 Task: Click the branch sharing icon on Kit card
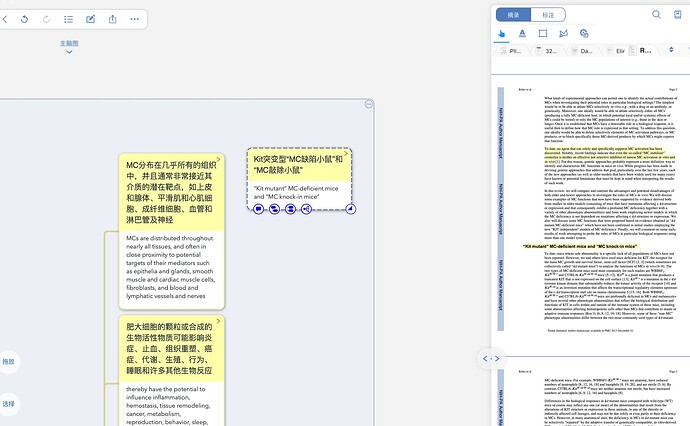pyautogui.click(x=306, y=209)
